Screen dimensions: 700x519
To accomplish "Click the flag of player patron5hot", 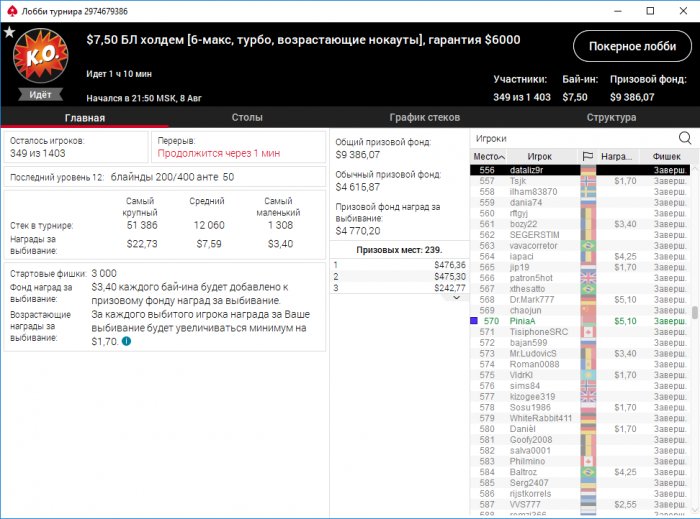I will 588,278.
